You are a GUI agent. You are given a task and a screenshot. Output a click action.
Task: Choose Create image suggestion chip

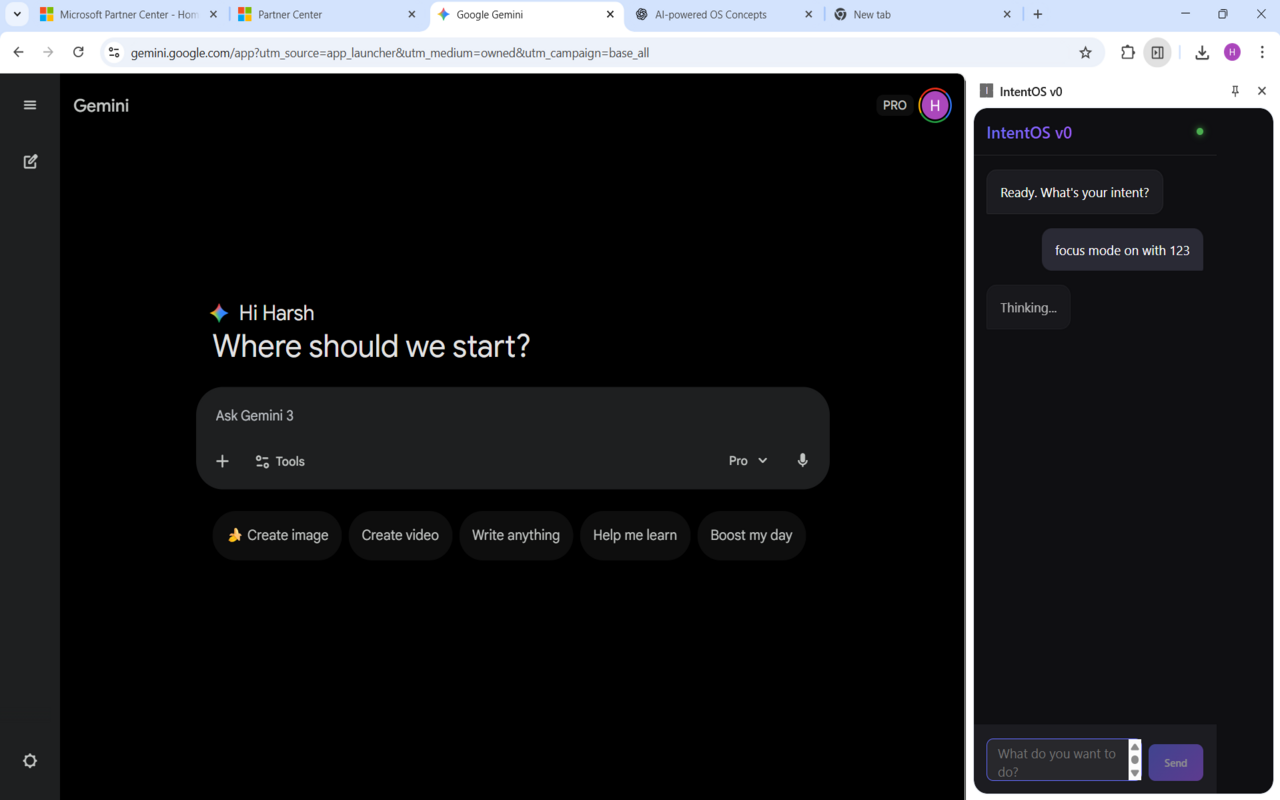click(x=277, y=535)
